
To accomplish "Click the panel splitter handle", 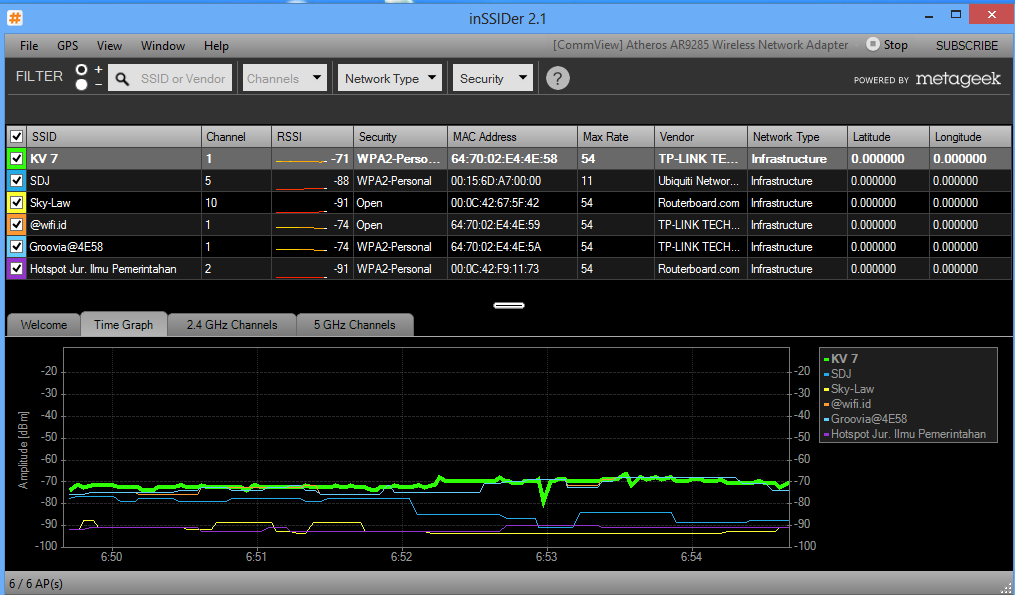I will click(509, 305).
